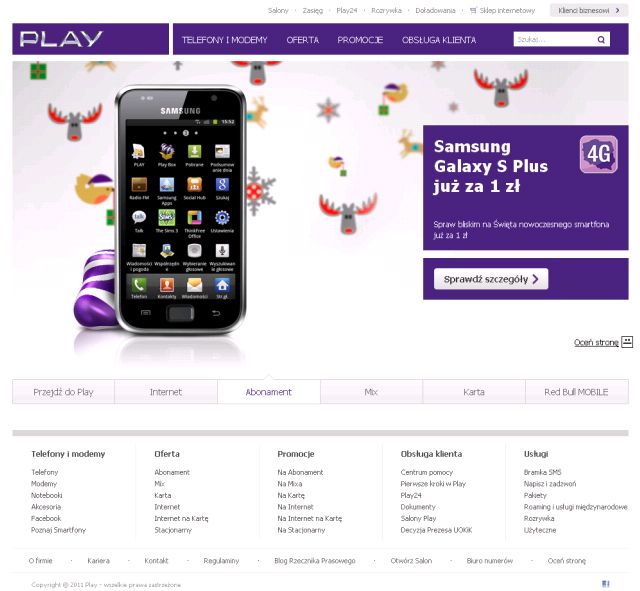Open the Telefony i Modemy menu
Image resolution: width=640 pixels, height=591 pixels.
224,40
